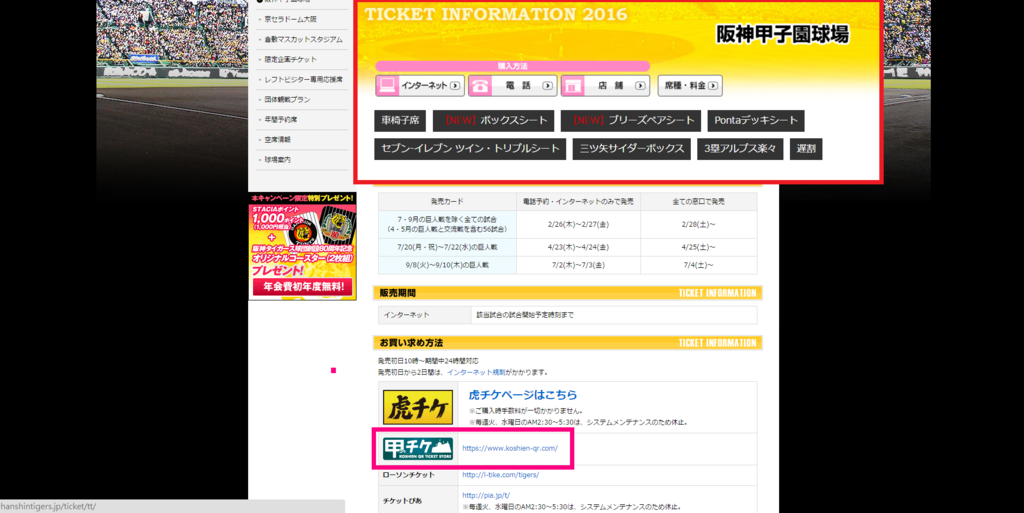This screenshot has height=513, width=1024.
Task: Click the お買い求め方法 section heading
Action: tap(411, 343)
